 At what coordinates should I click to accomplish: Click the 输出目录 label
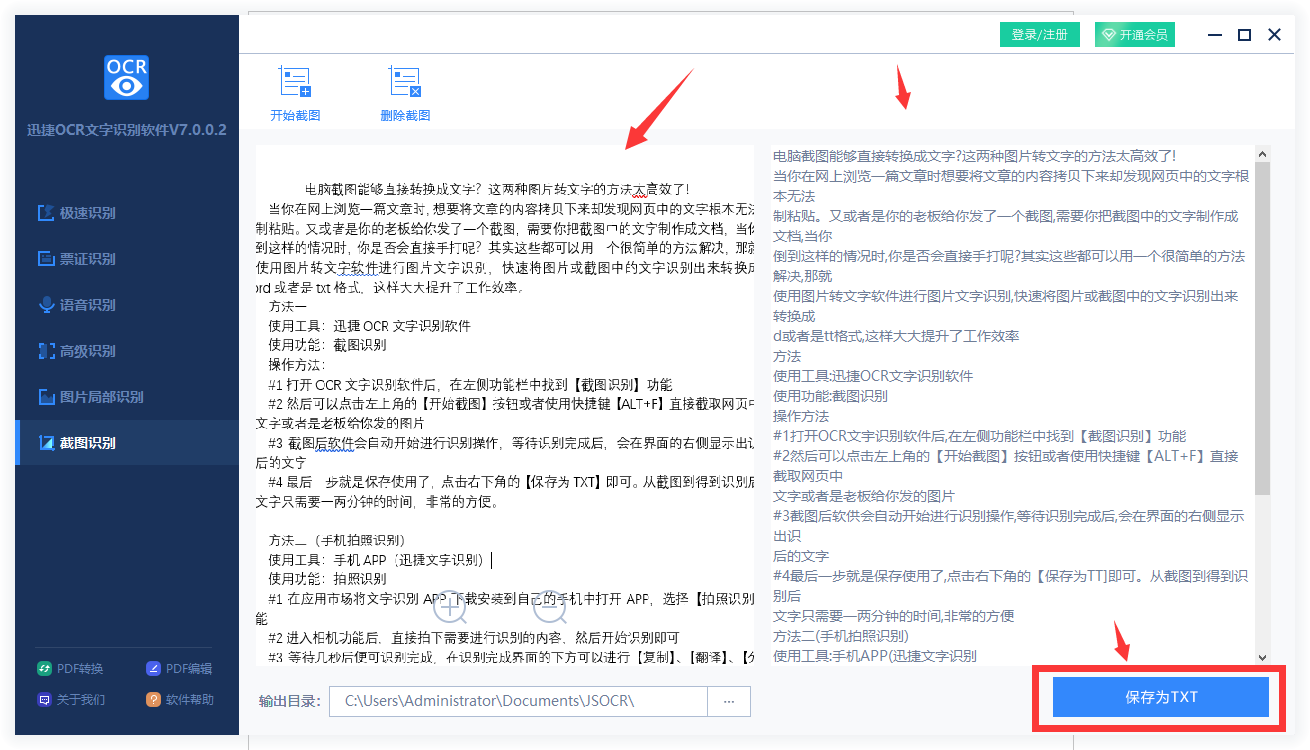290,701
